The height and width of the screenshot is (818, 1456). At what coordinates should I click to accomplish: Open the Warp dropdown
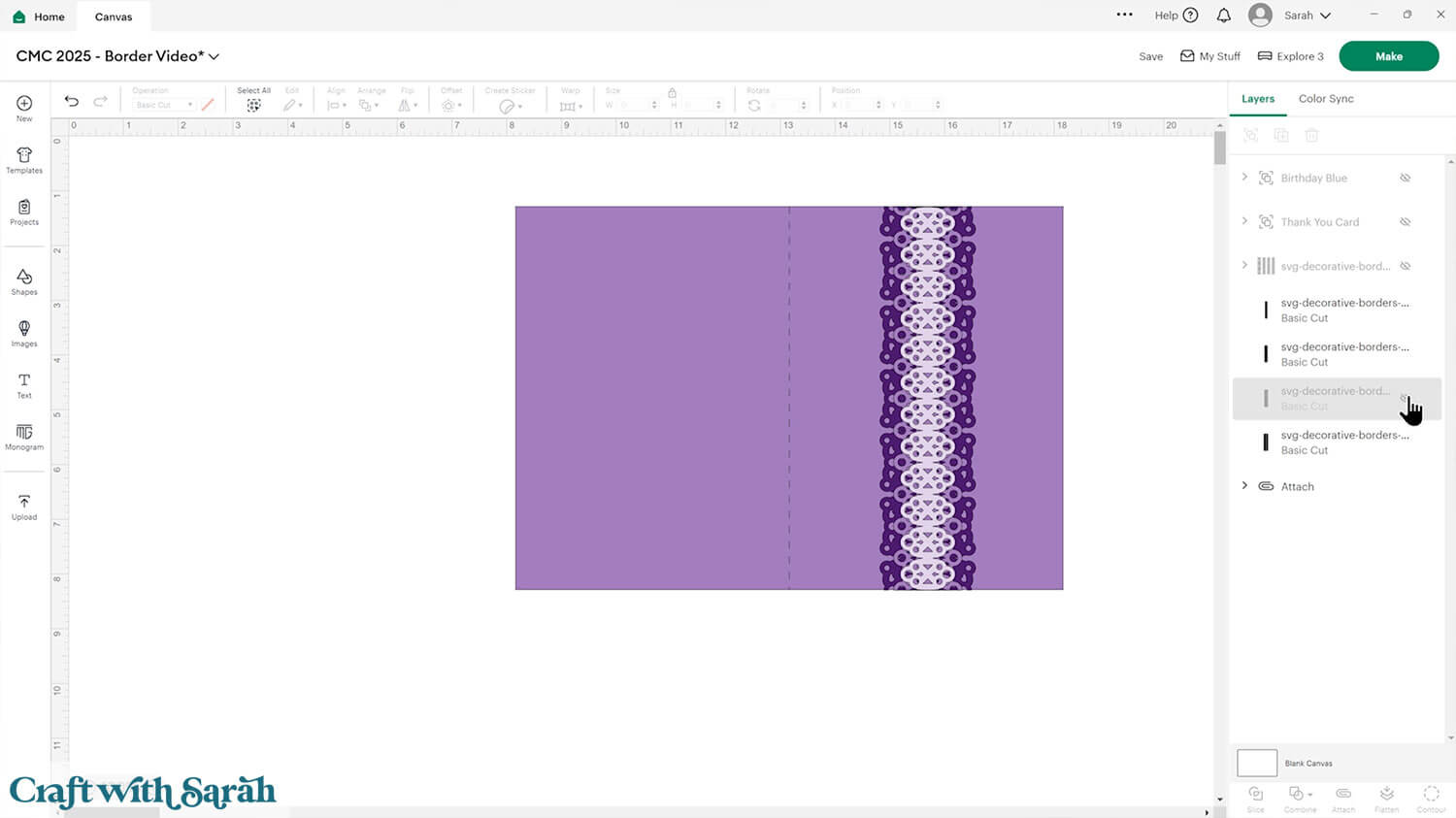click(x=571, y=105)
